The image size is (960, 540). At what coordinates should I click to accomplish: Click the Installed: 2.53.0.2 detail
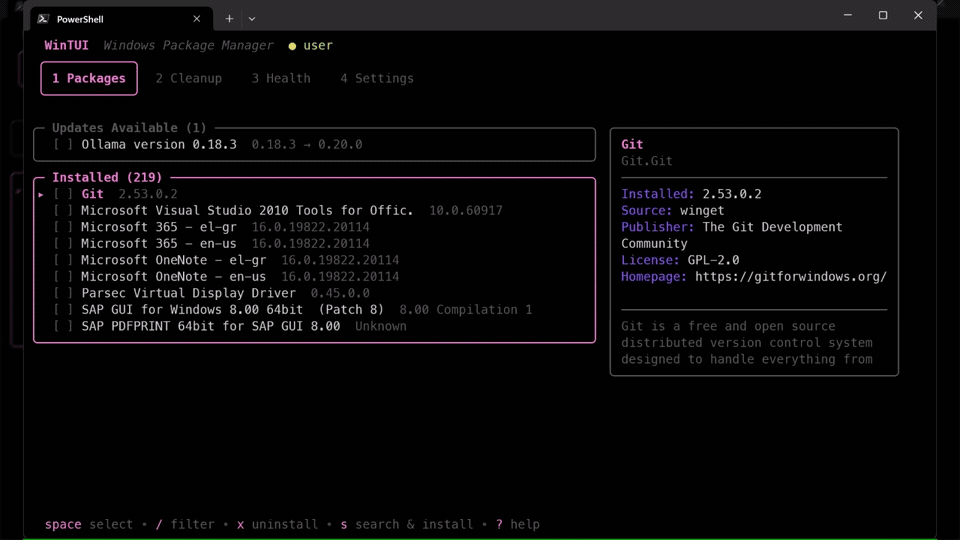coord(691,194)
